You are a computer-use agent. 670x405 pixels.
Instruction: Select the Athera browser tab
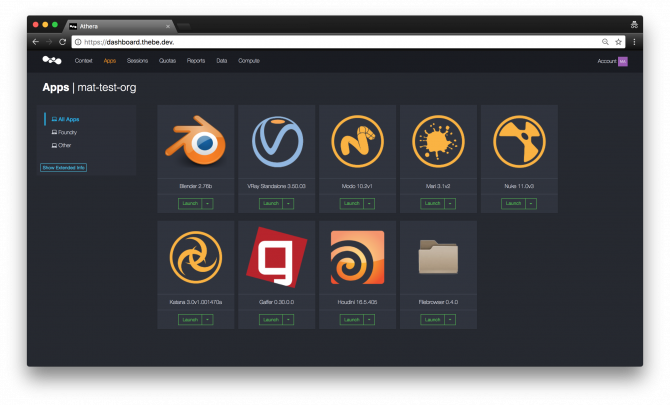[x=120, y=26]
